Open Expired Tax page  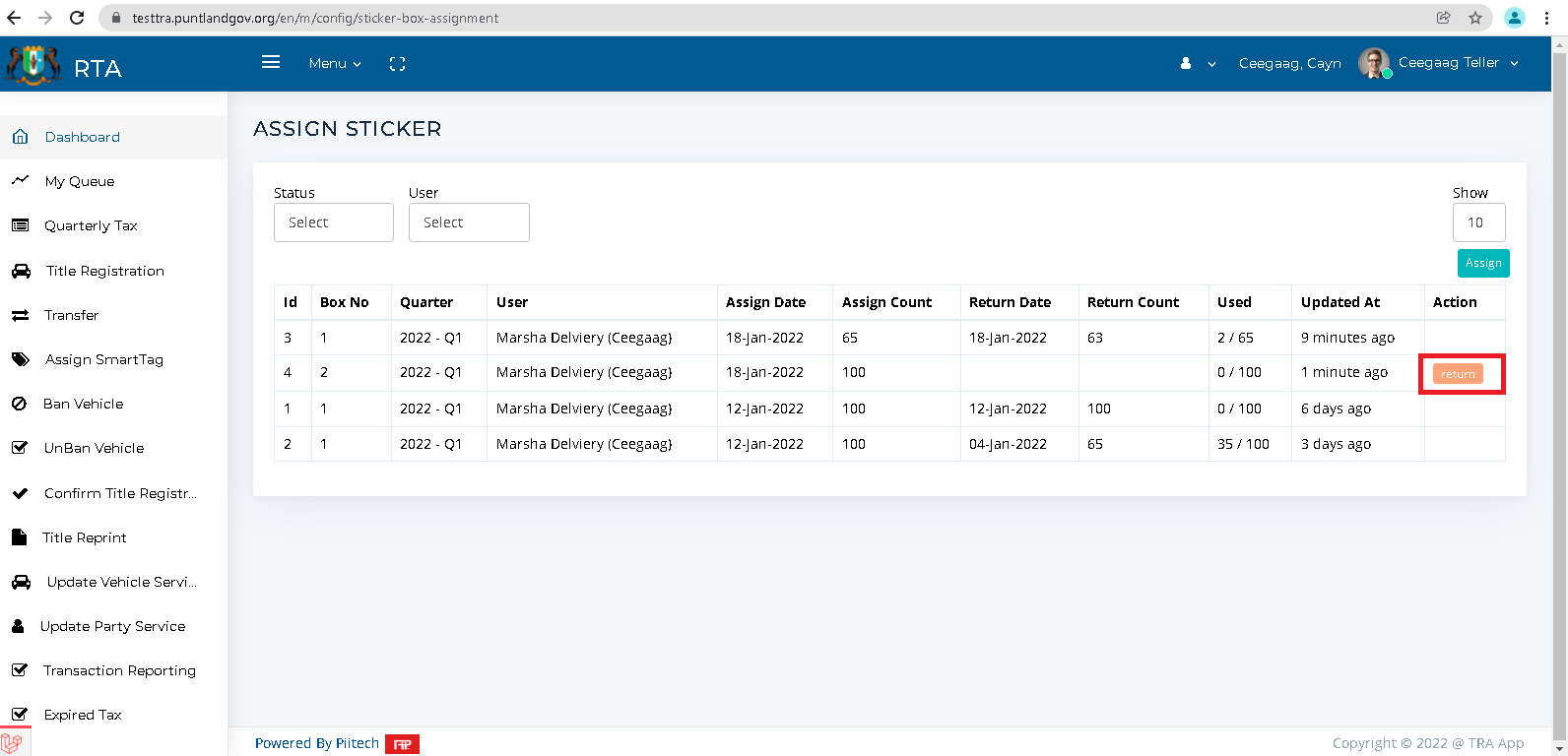[x=83, y=715]
